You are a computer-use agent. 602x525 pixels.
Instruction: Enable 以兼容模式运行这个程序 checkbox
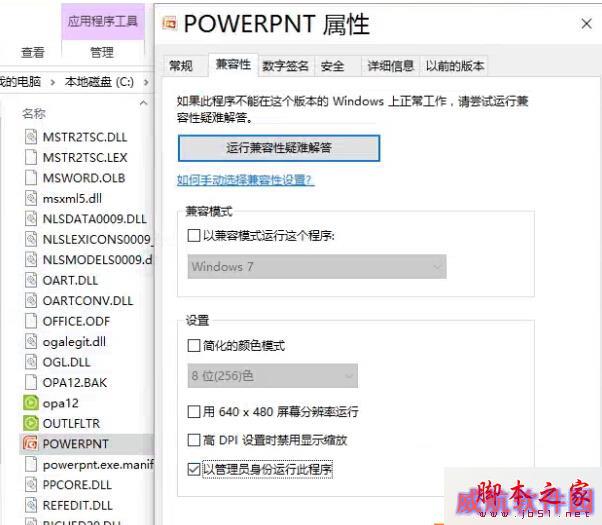point(194,235)
